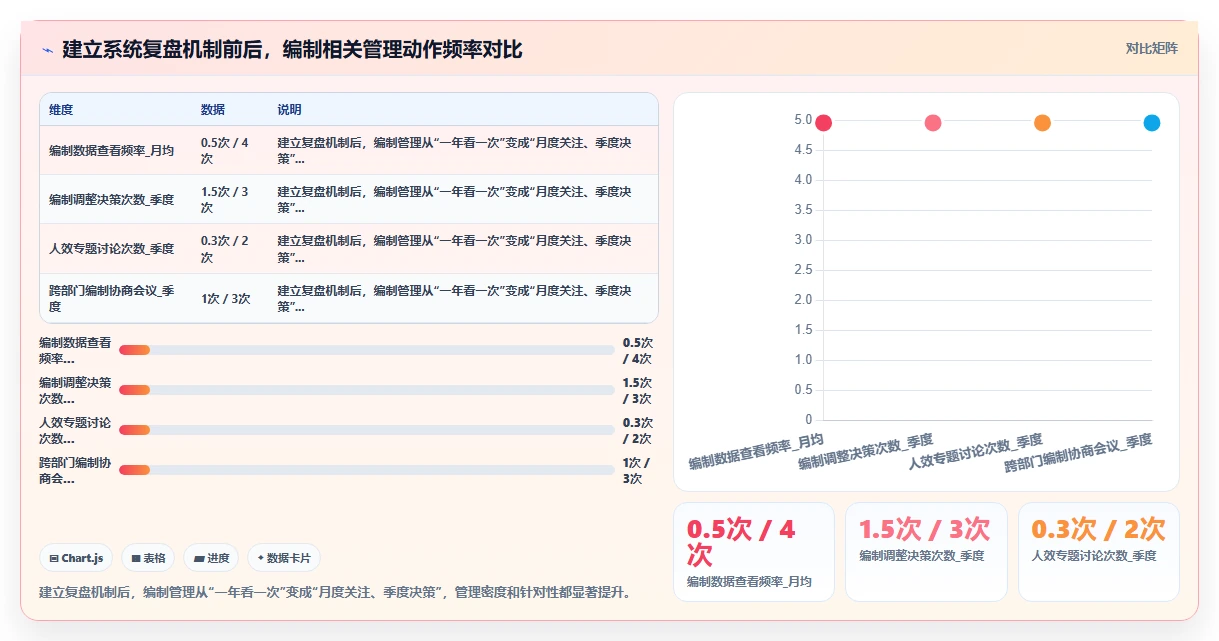Image resolution: width=1219 pixels, height=641 pixels.
Task: Click the 数据 column header
Action: tap(213, 110)
